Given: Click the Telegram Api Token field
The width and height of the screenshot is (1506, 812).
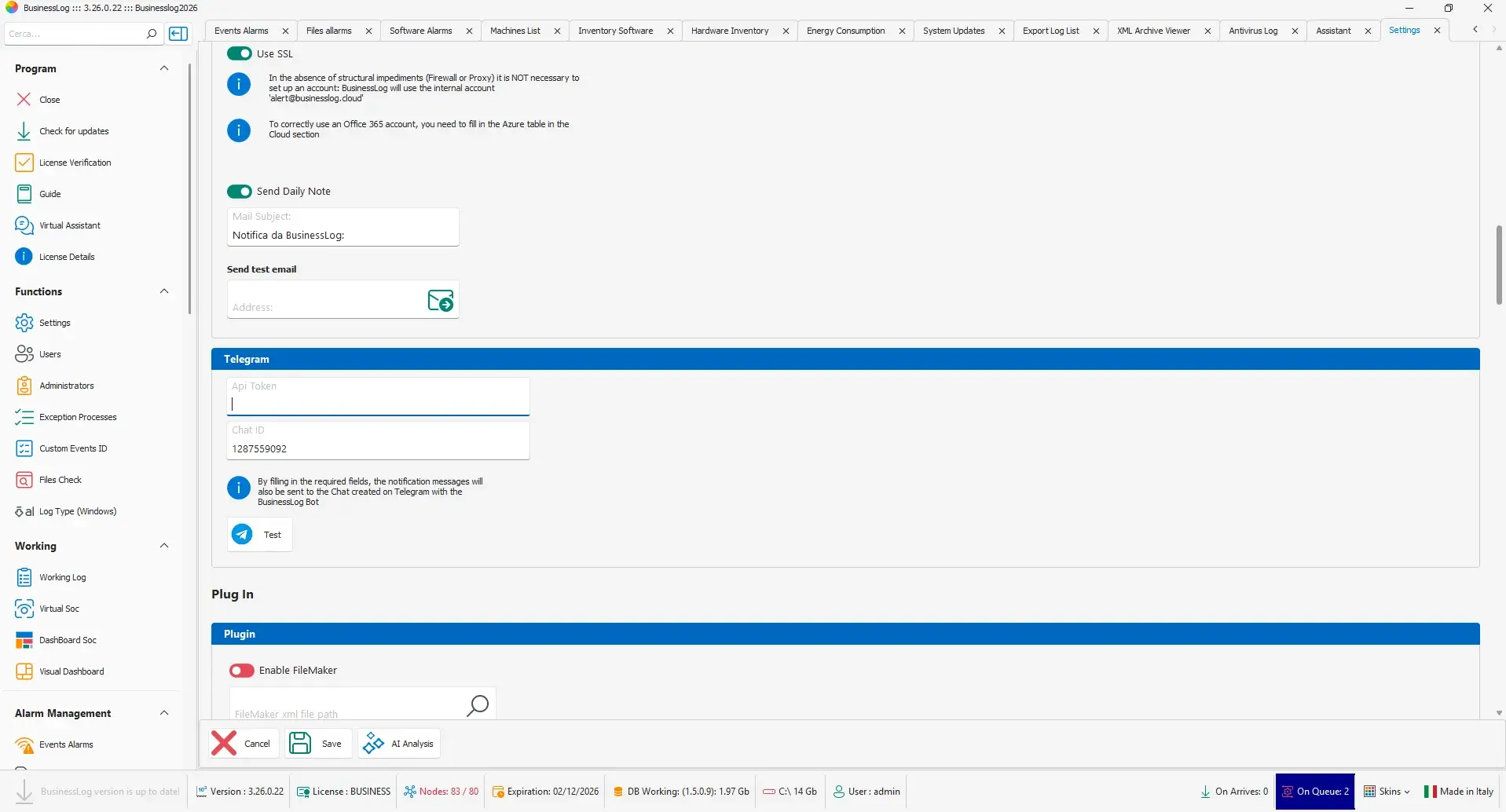Looking at the screenshot, I should (x=378, y=397).
